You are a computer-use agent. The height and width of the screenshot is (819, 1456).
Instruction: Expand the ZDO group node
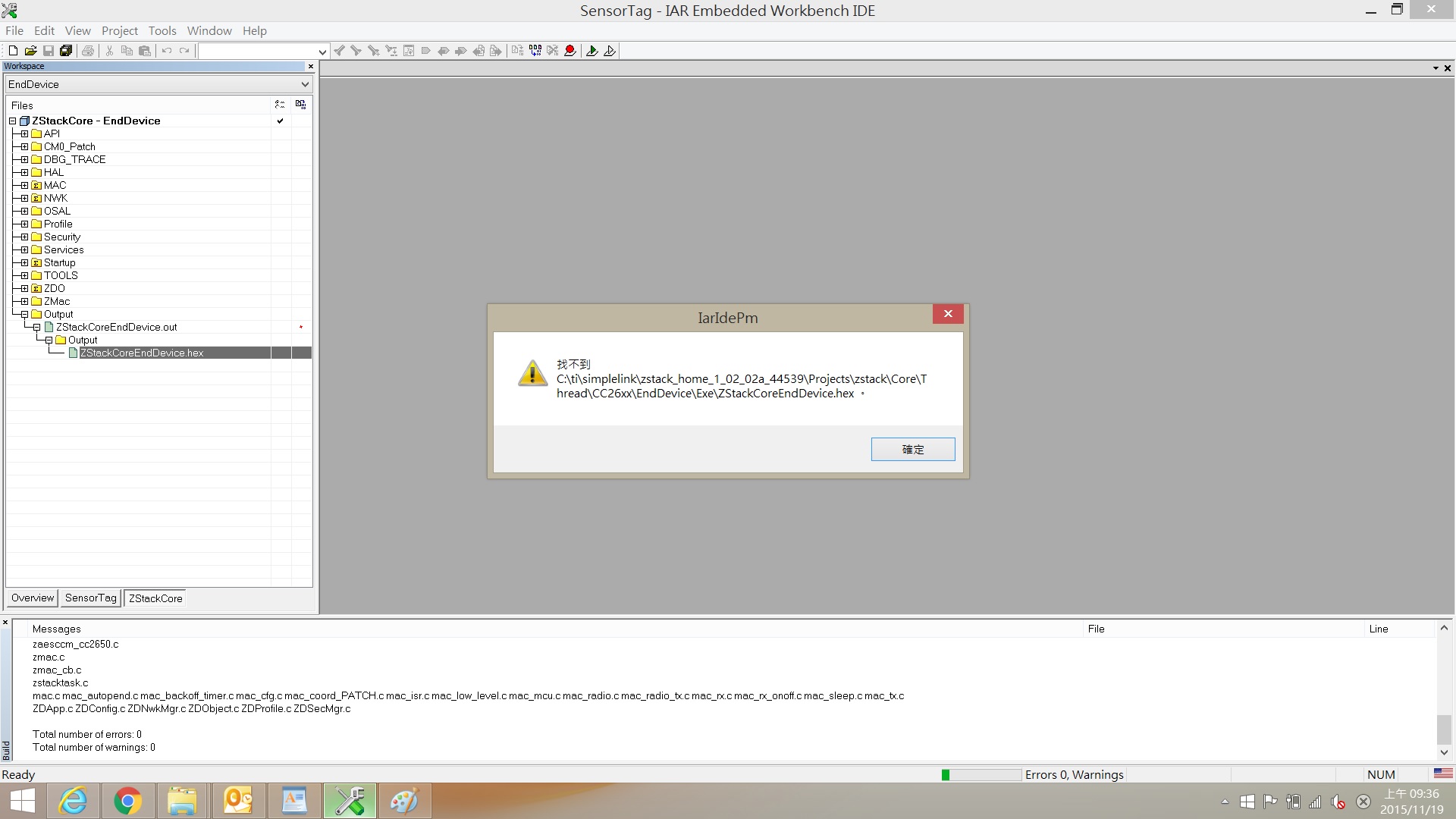pyautogui.click(x=25, y=288)
